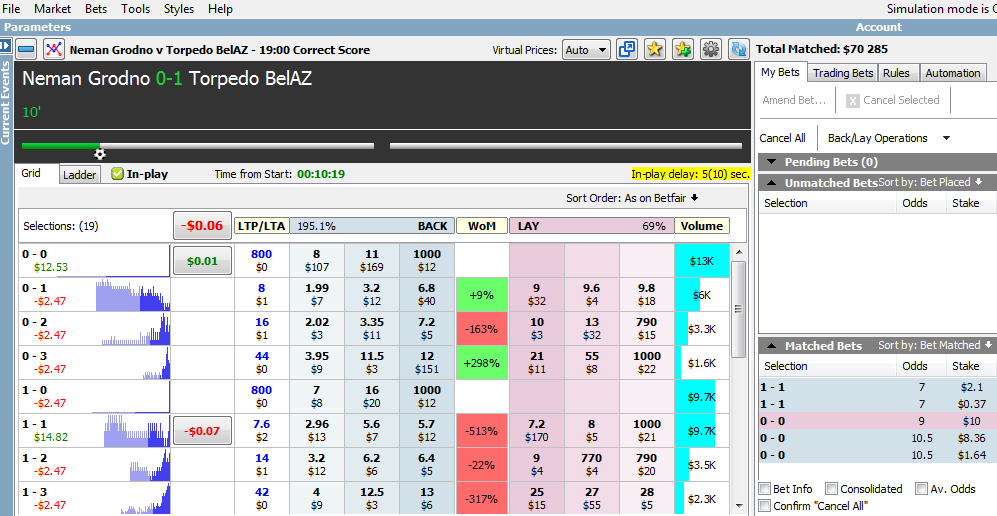
Task: Enable the Av. Odds checkbox
Action: coord(921,489)
